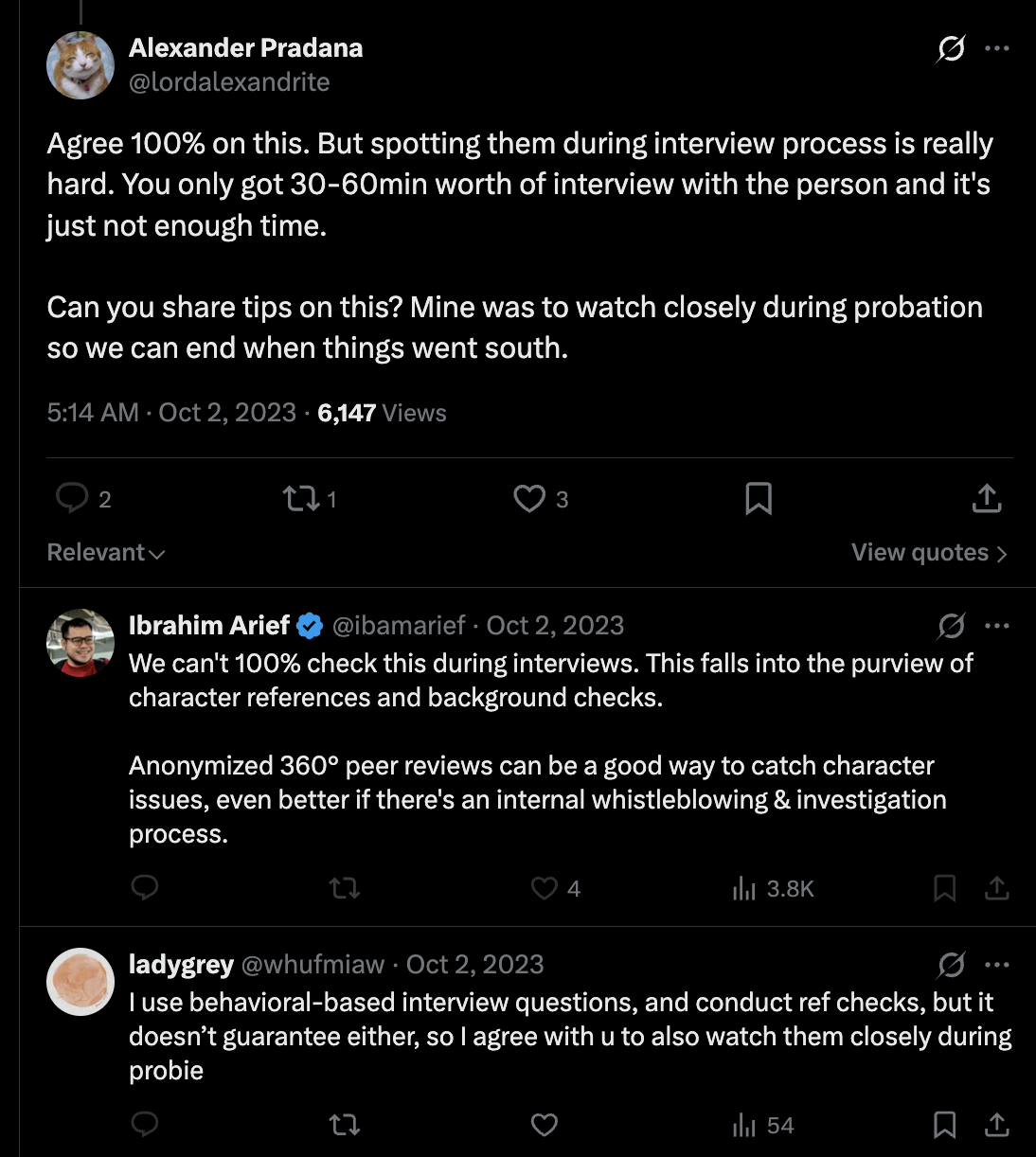Expand the Relevant sort dropdown
The width and height of the screenshot is (1036, 1157).
click(106, 553)
